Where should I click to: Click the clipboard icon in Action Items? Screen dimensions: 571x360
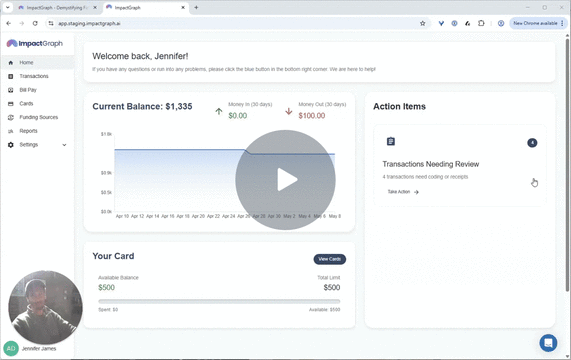(x=391, y=141)
